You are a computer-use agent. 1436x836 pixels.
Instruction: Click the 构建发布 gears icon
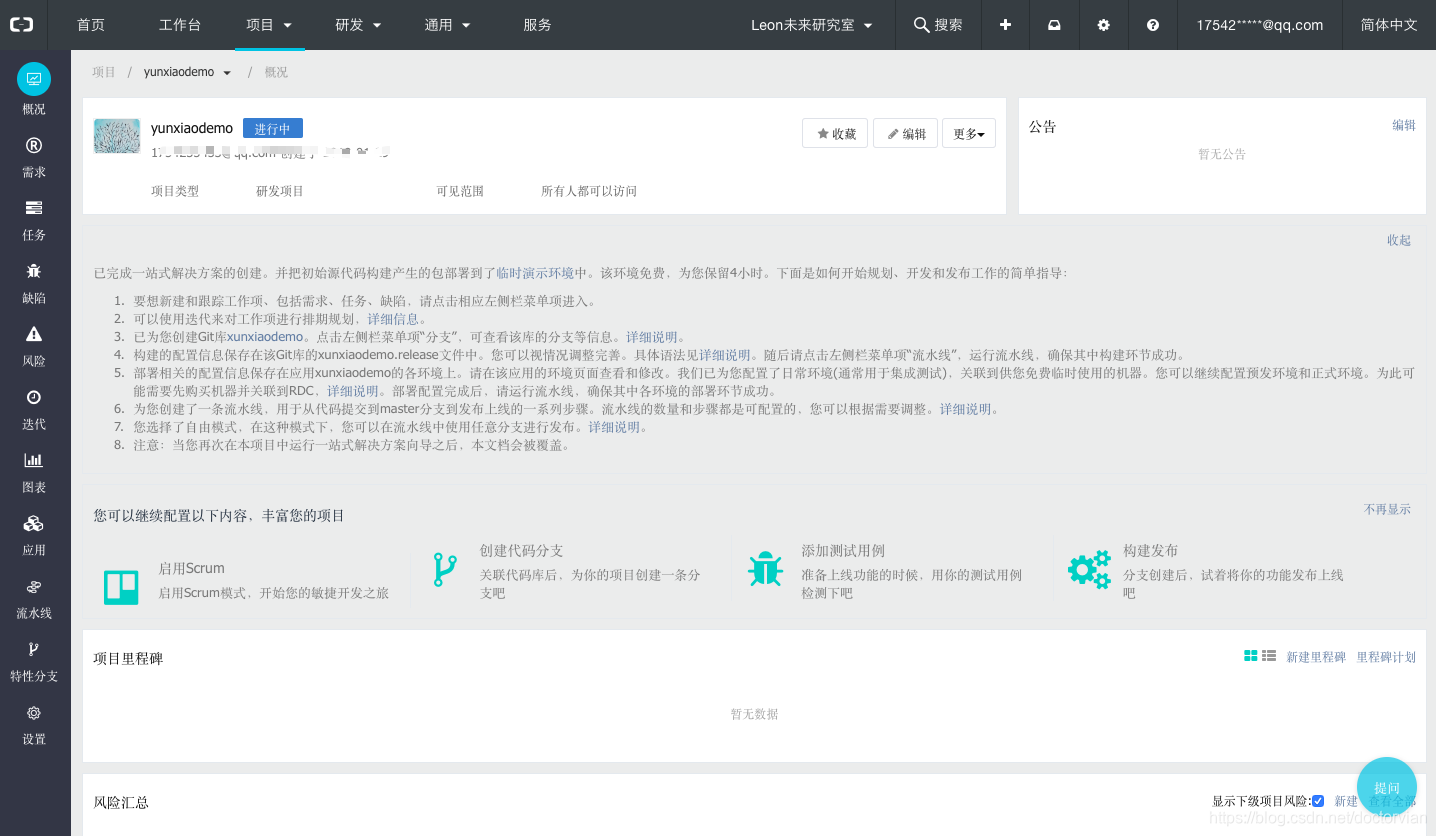[x=1089, y=569]
